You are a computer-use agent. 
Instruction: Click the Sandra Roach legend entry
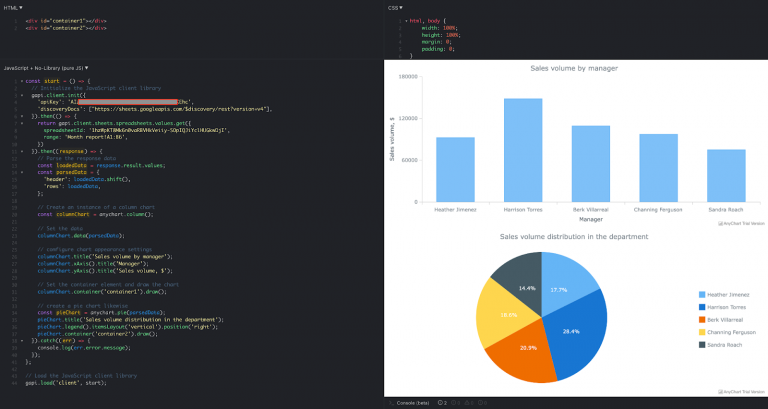point(726,345)
